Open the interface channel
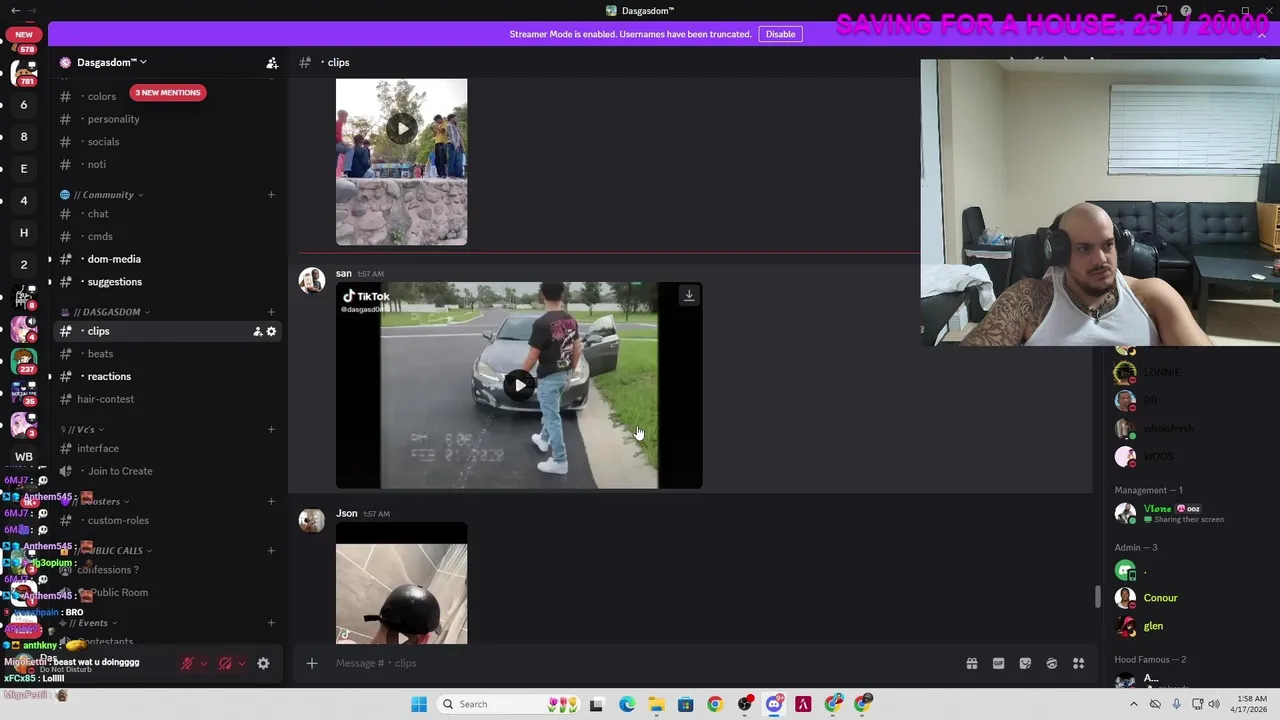 tap(166, 448)
